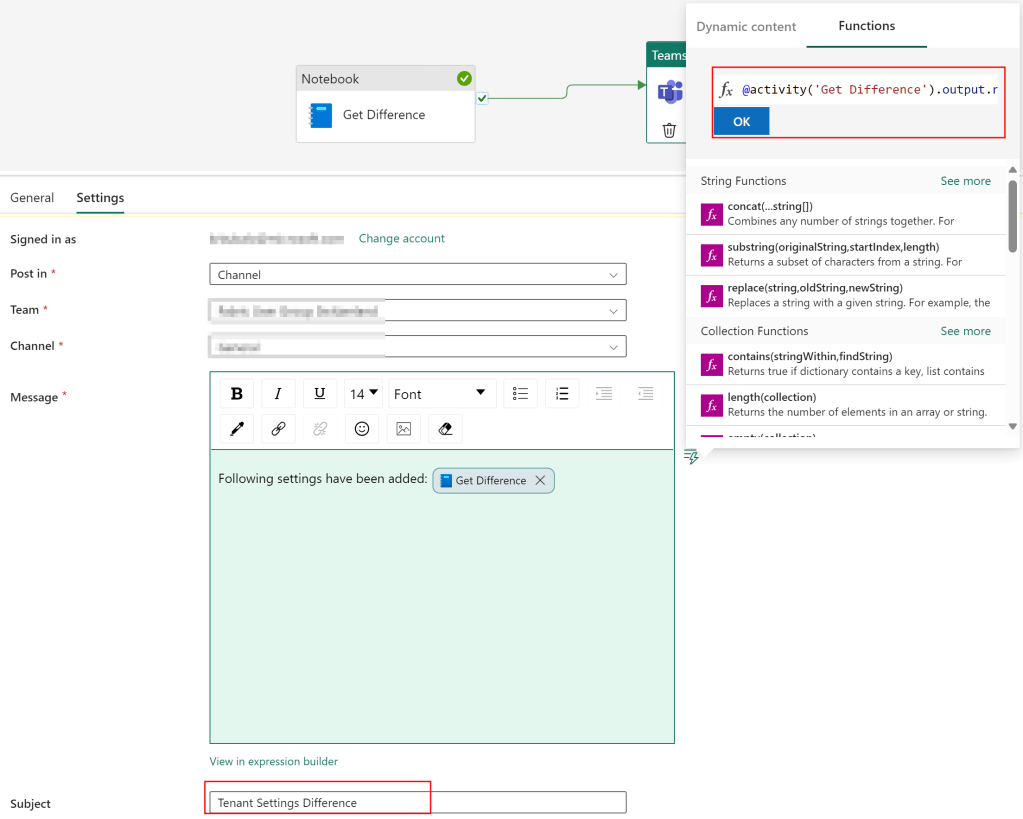Screen dimensions: 1023x819
Task: Switch to the Dynamic content tab
Action: point(746,27)
